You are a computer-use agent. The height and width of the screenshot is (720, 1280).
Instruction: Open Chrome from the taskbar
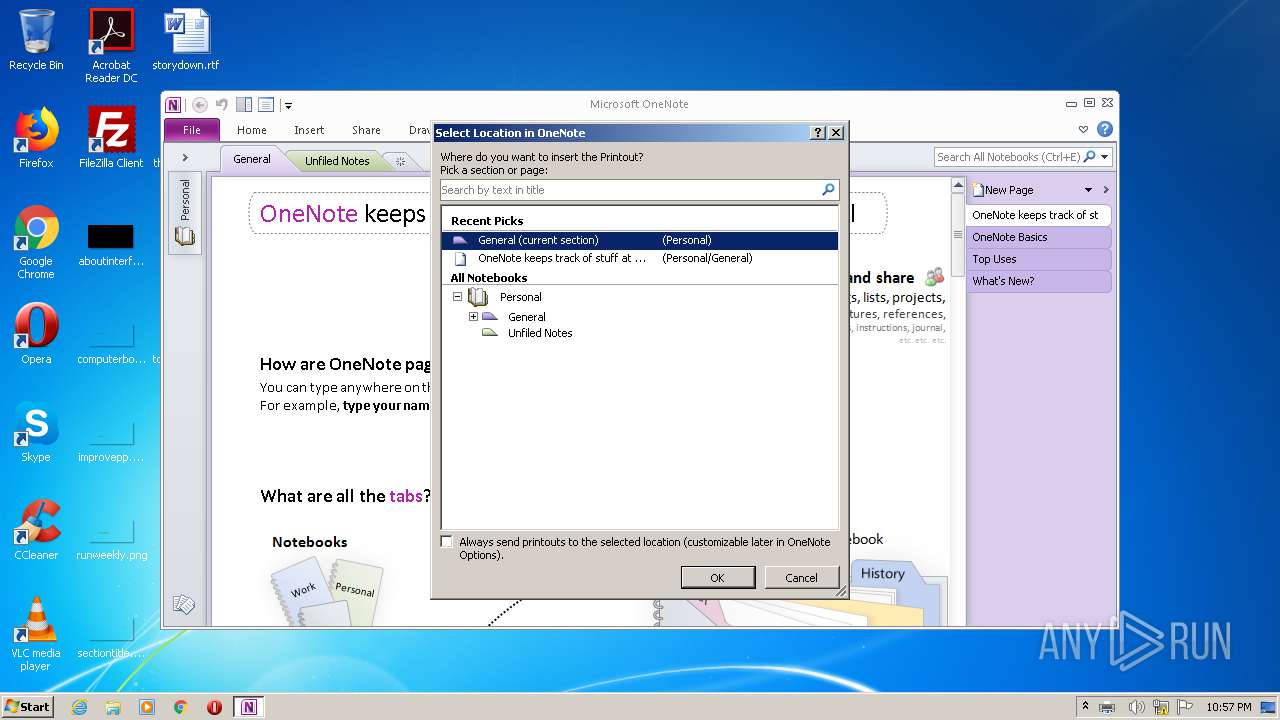point(181,707)
